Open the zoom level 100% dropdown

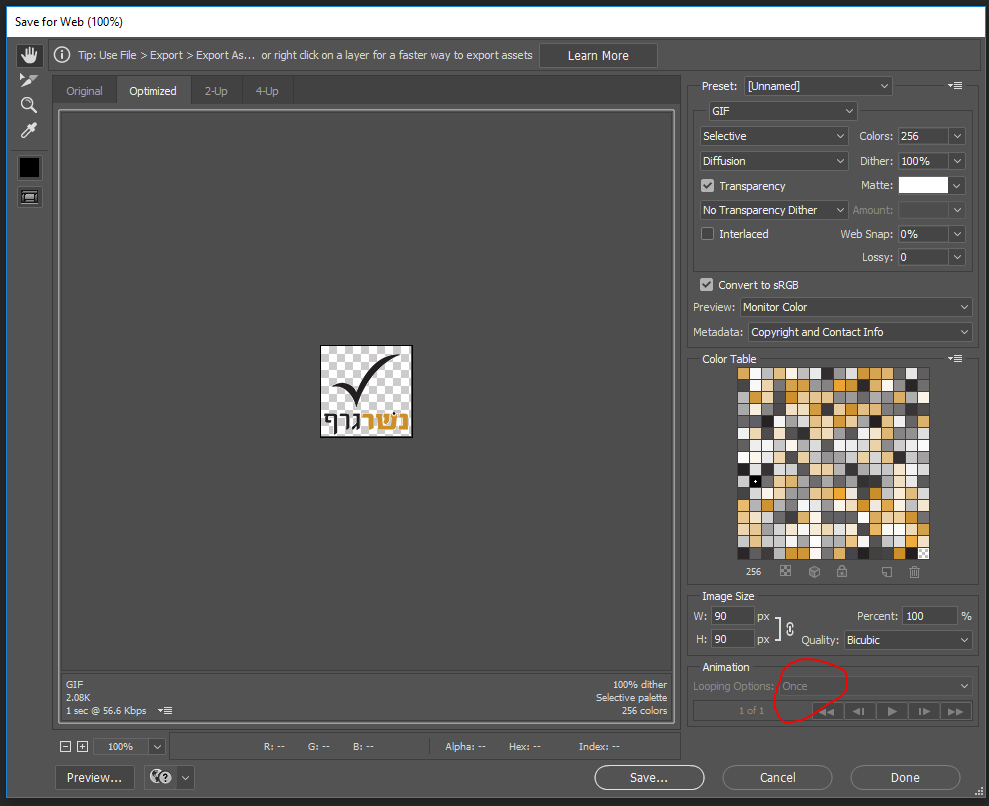coord(157,747)
